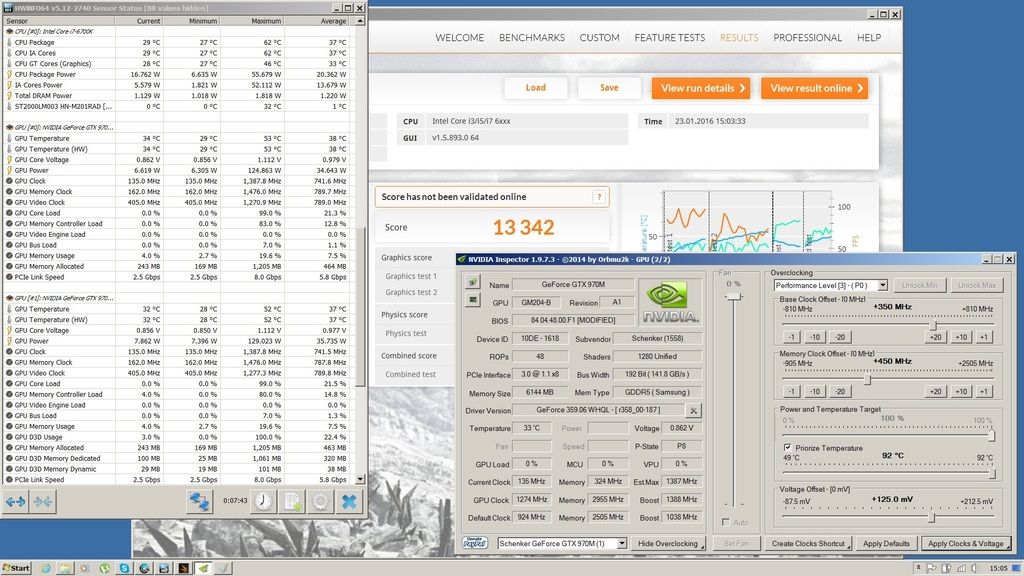Click the GPU [#1] NVIDIA GeForce GTX 970 group icon
This screenshot has height=576, width=1024.
[x=9, y=298]
